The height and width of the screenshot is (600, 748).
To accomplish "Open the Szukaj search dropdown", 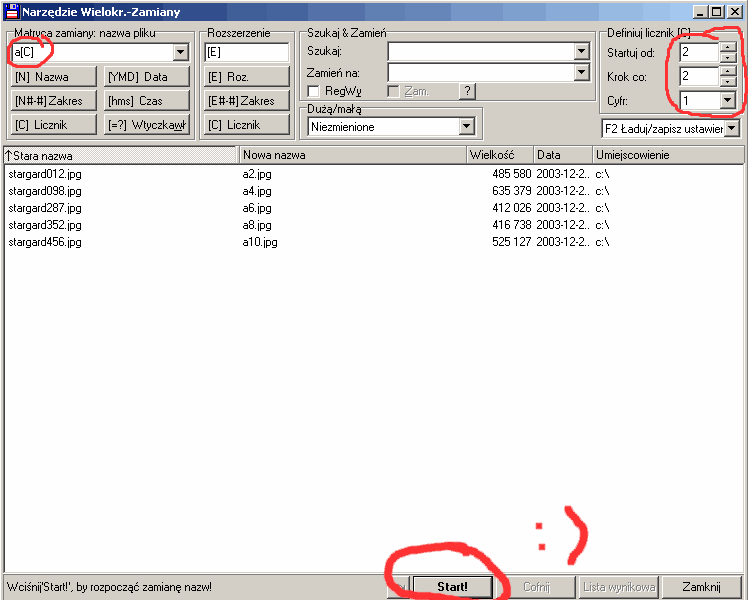I will click(581, 52).
